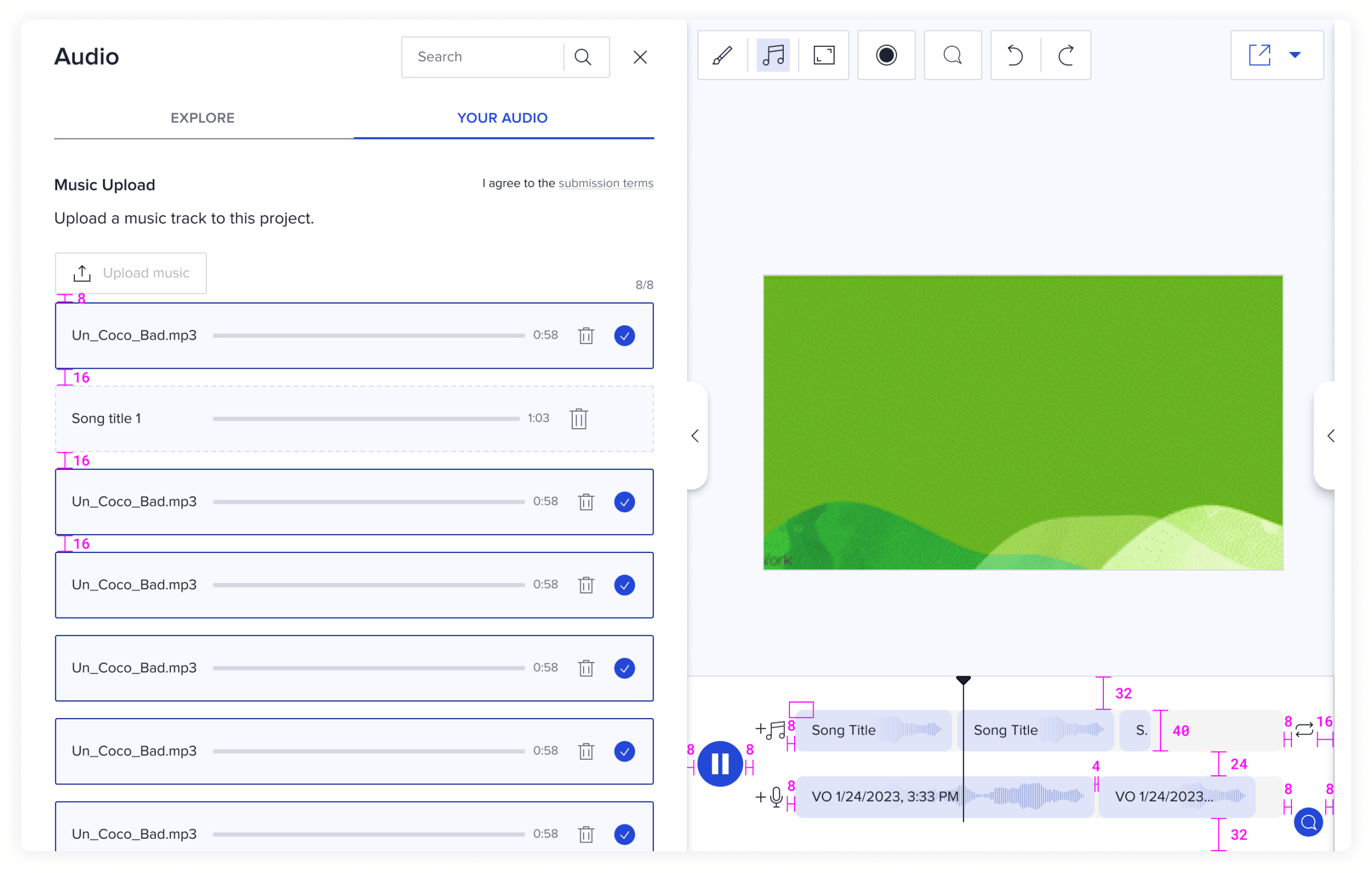Open the export options dropdown arrow
Screen dimensions: 1372x873
[1295, 55]
